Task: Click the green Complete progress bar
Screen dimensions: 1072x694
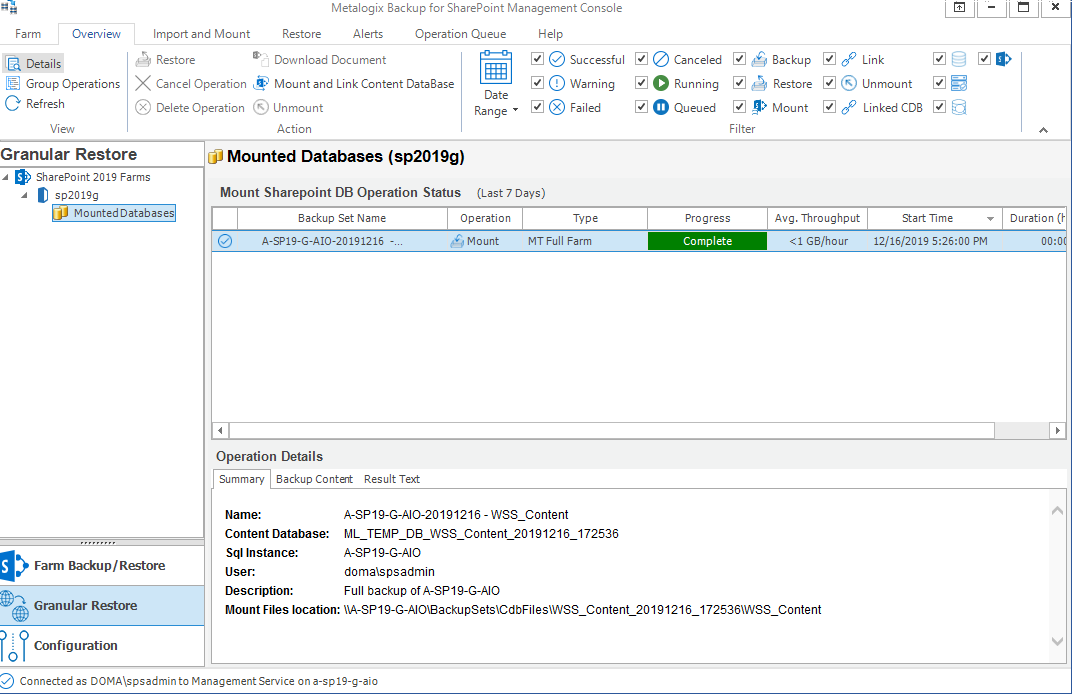Action: click(x=707, y=241)
